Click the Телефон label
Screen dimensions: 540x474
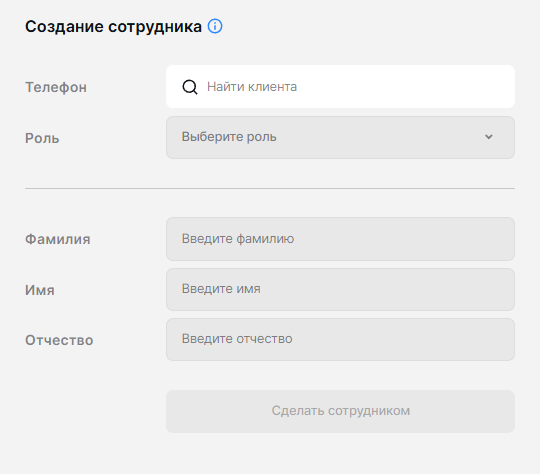pyautogui.click(x=56, y=87)
